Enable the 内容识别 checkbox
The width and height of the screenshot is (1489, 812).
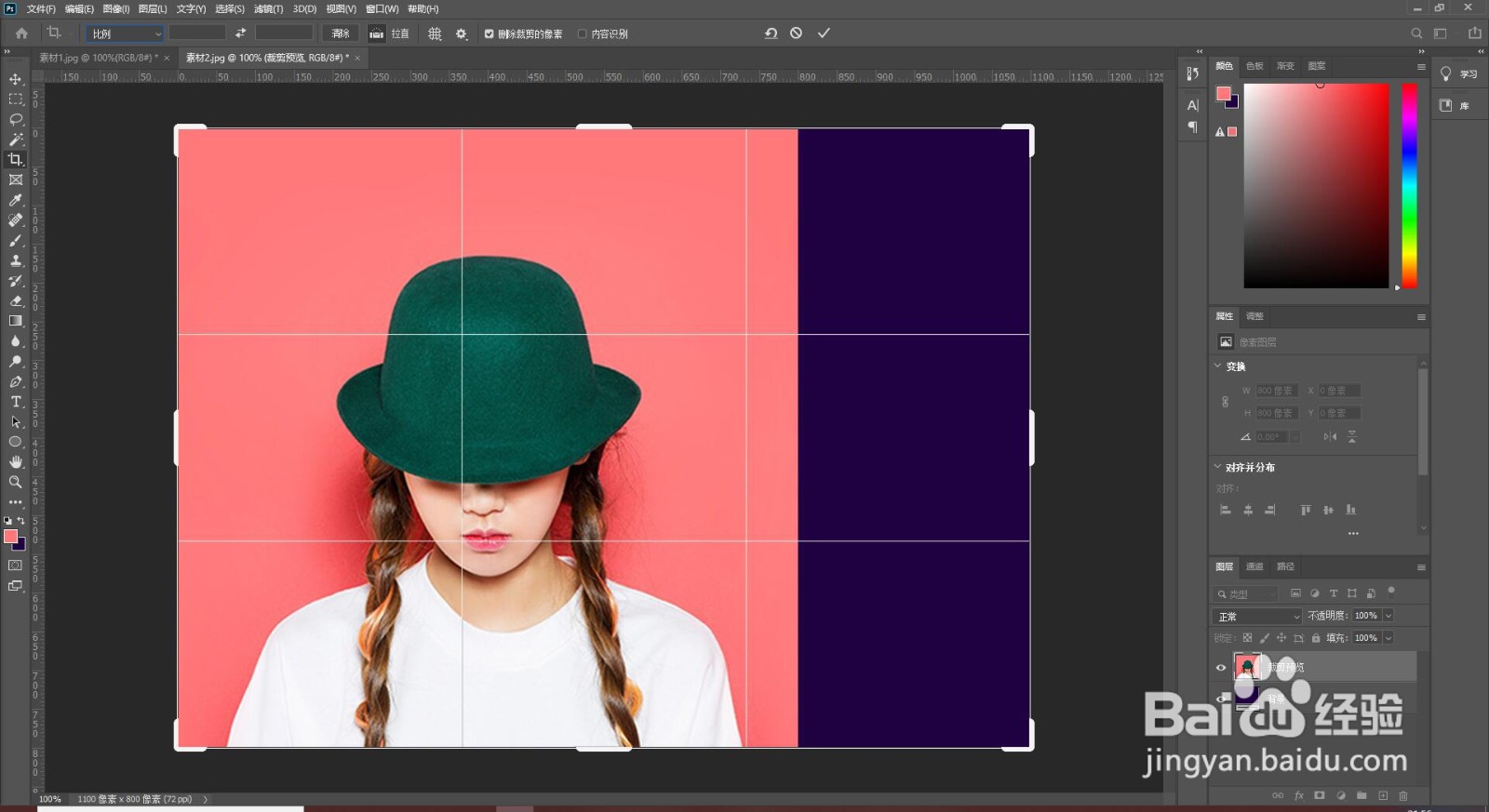583,33
